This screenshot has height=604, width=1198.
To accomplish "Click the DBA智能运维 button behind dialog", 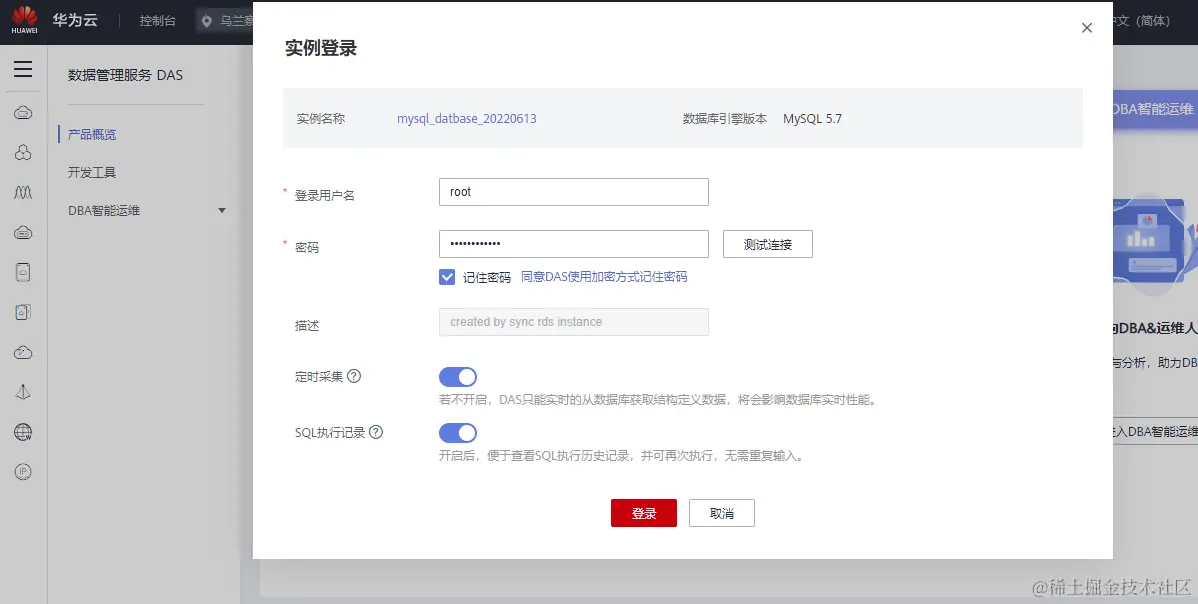I will coord(1154,109).
